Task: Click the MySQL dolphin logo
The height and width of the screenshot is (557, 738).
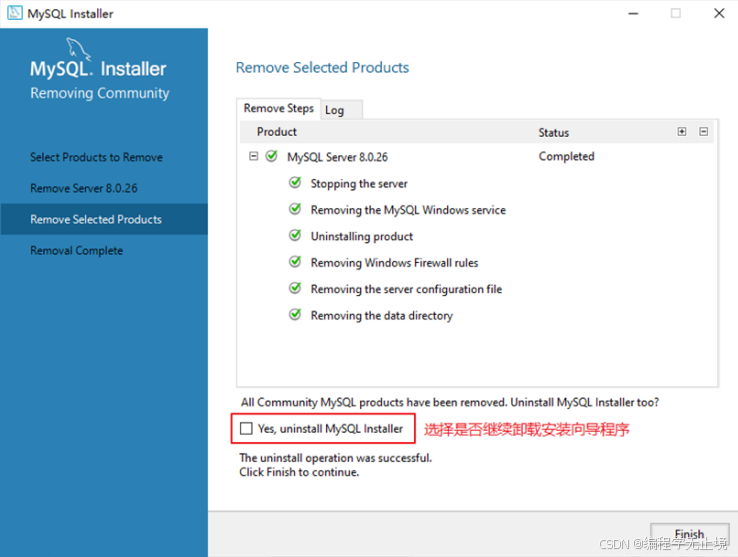Action: (x=78, y=49)
